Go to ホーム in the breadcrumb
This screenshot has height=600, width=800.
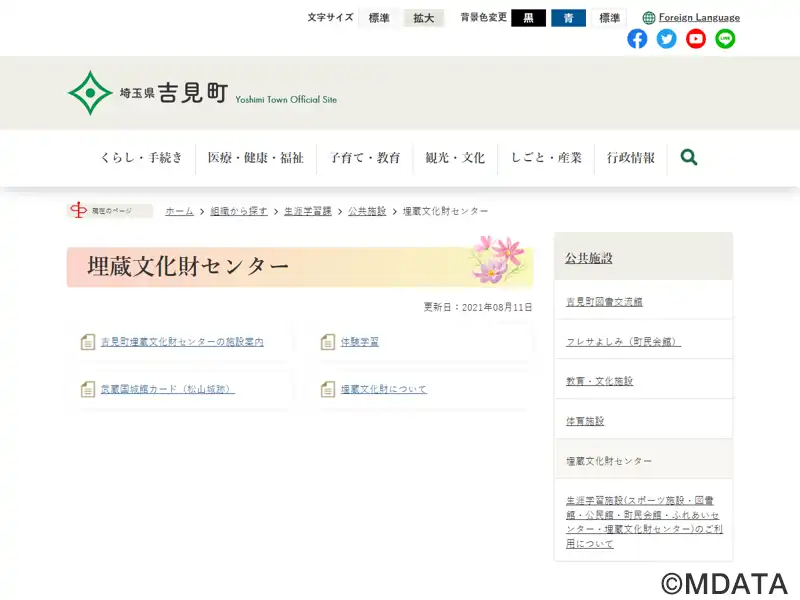click(180, 211)
